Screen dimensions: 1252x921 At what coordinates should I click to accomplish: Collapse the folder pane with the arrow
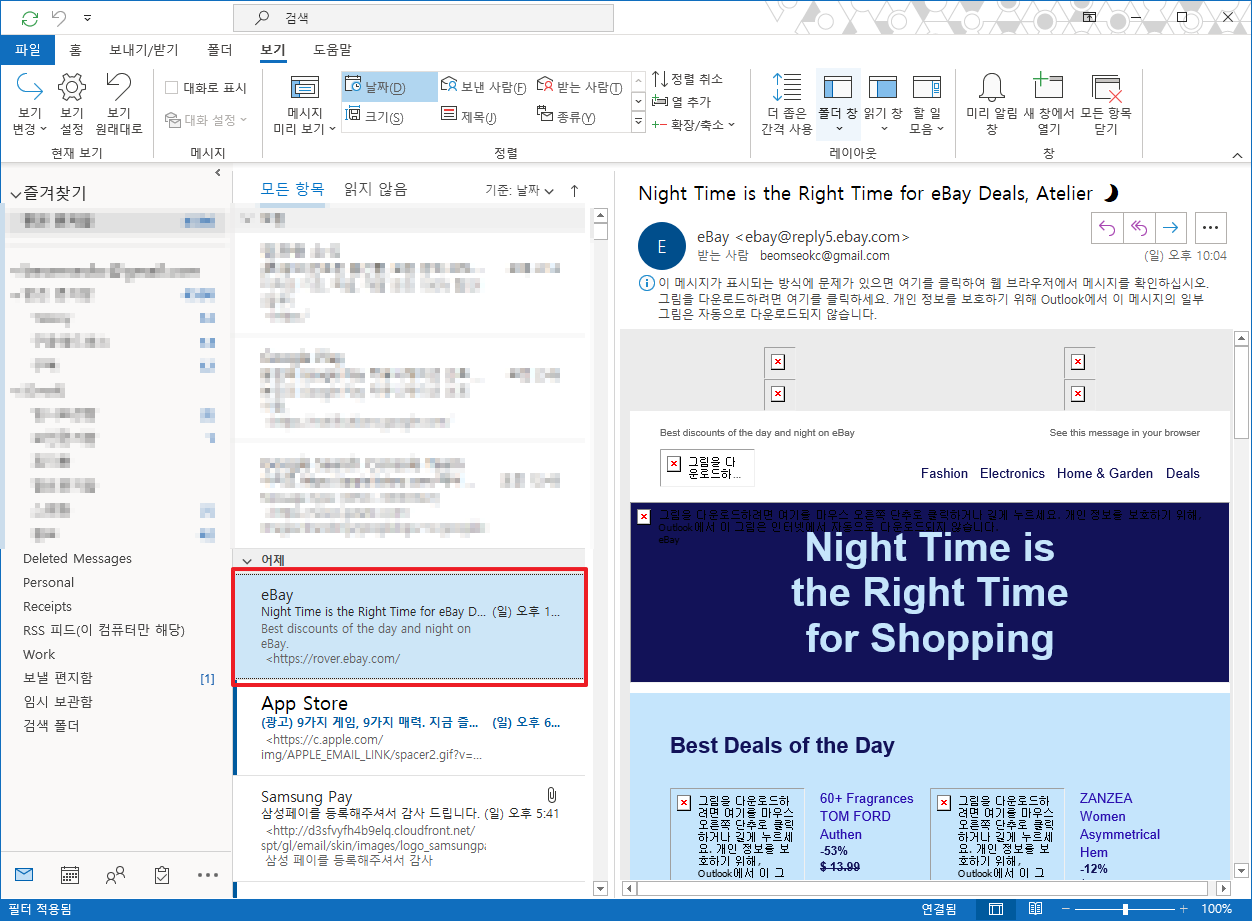pos(218,173)
